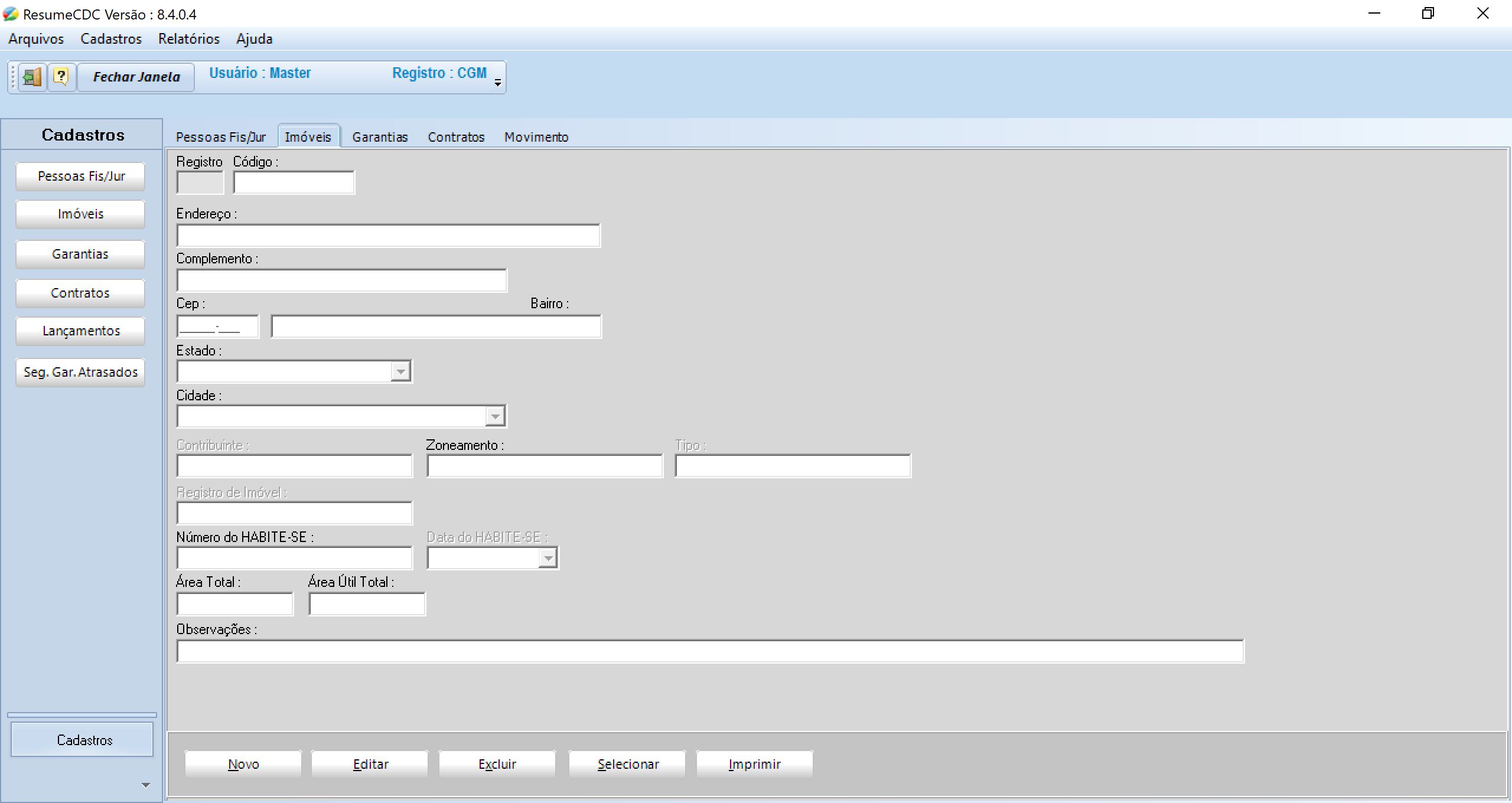1512x803 pixels.
Task: Open the Cidade combo box
Action: 495,416
